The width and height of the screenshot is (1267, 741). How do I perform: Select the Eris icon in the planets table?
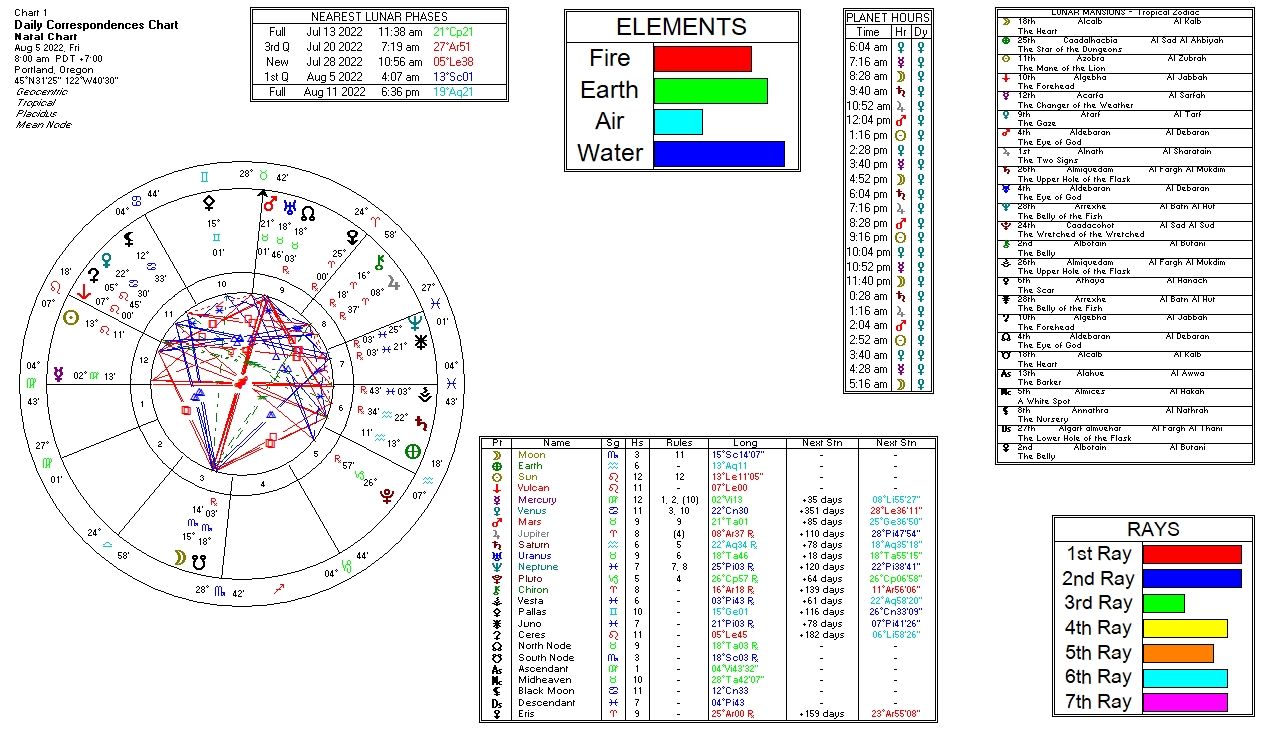pyautogui.click(x=499, y=714)
